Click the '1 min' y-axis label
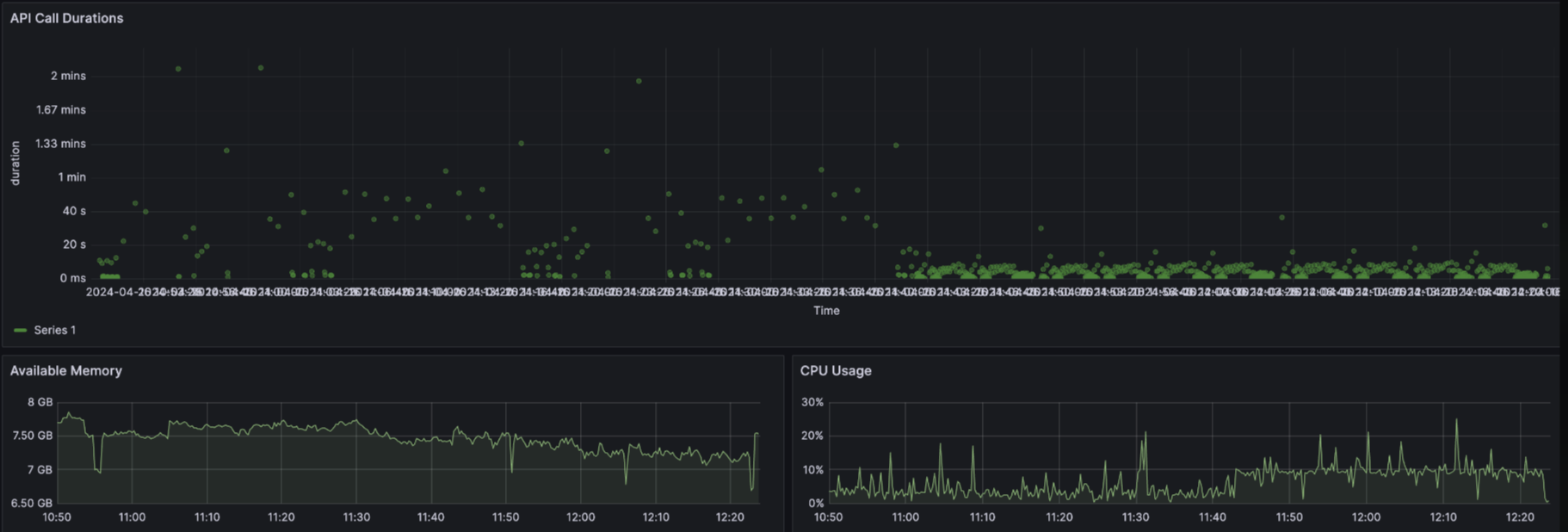Image resolution: width=1568 pixels, height=532 pixels. [x=72, y=177]
